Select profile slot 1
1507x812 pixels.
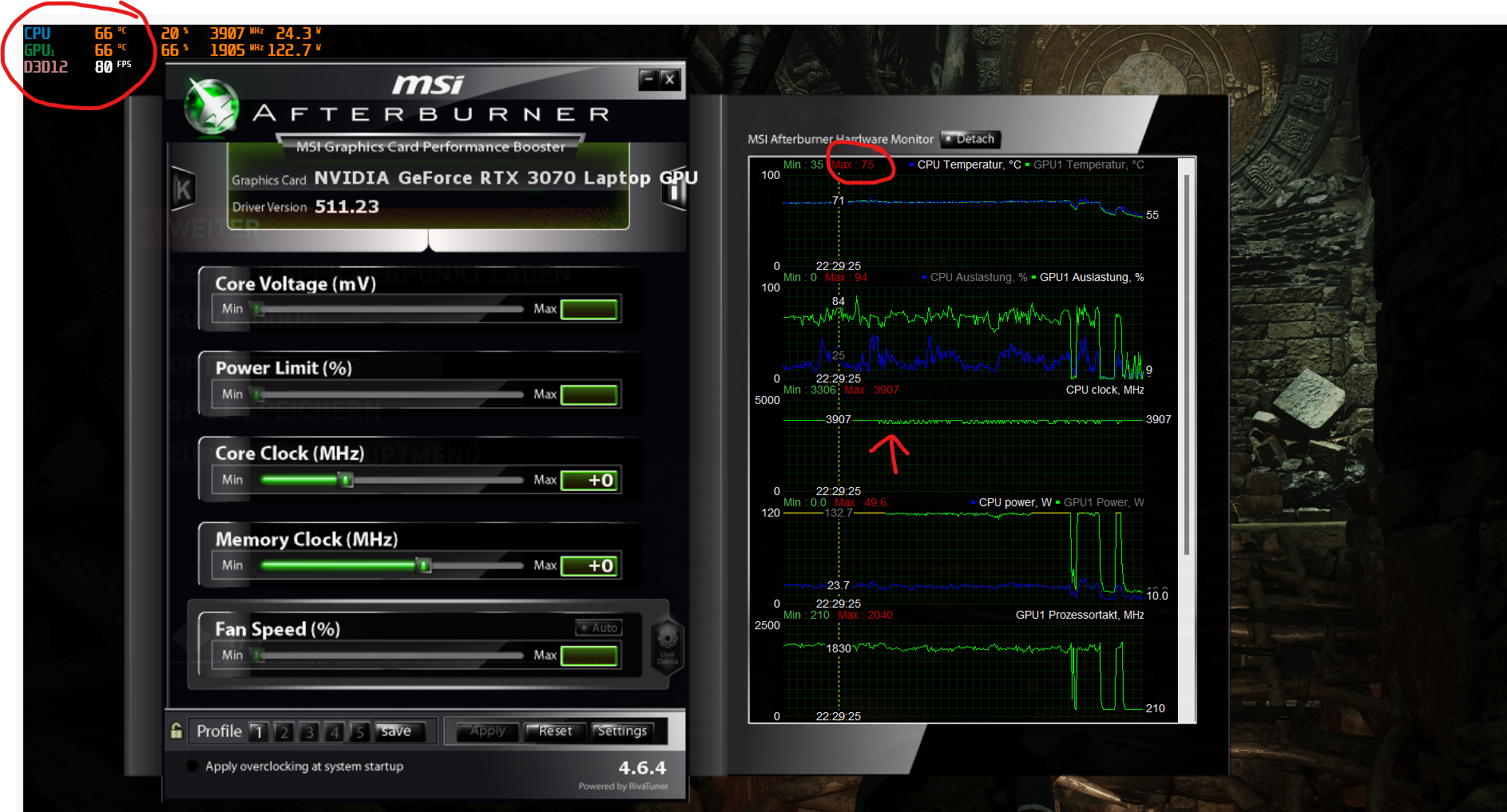click(258, 731)
